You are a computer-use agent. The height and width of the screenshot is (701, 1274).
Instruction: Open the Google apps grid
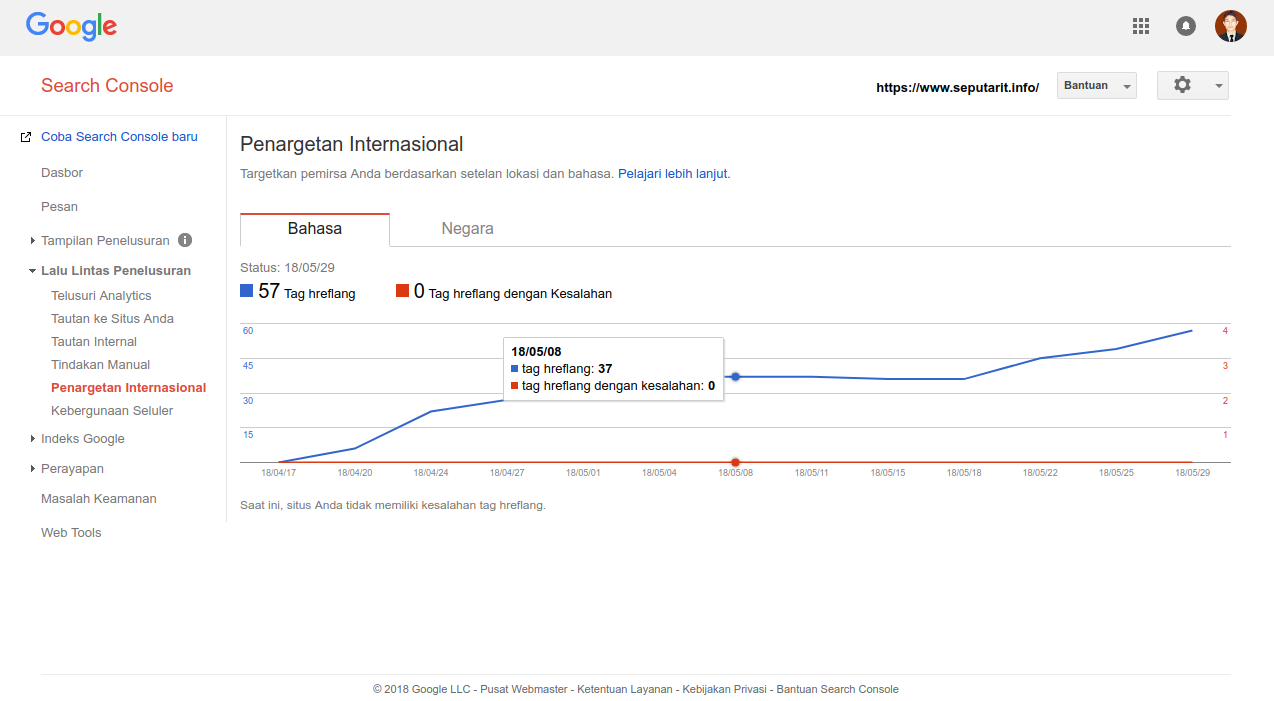pos(1141,26)
